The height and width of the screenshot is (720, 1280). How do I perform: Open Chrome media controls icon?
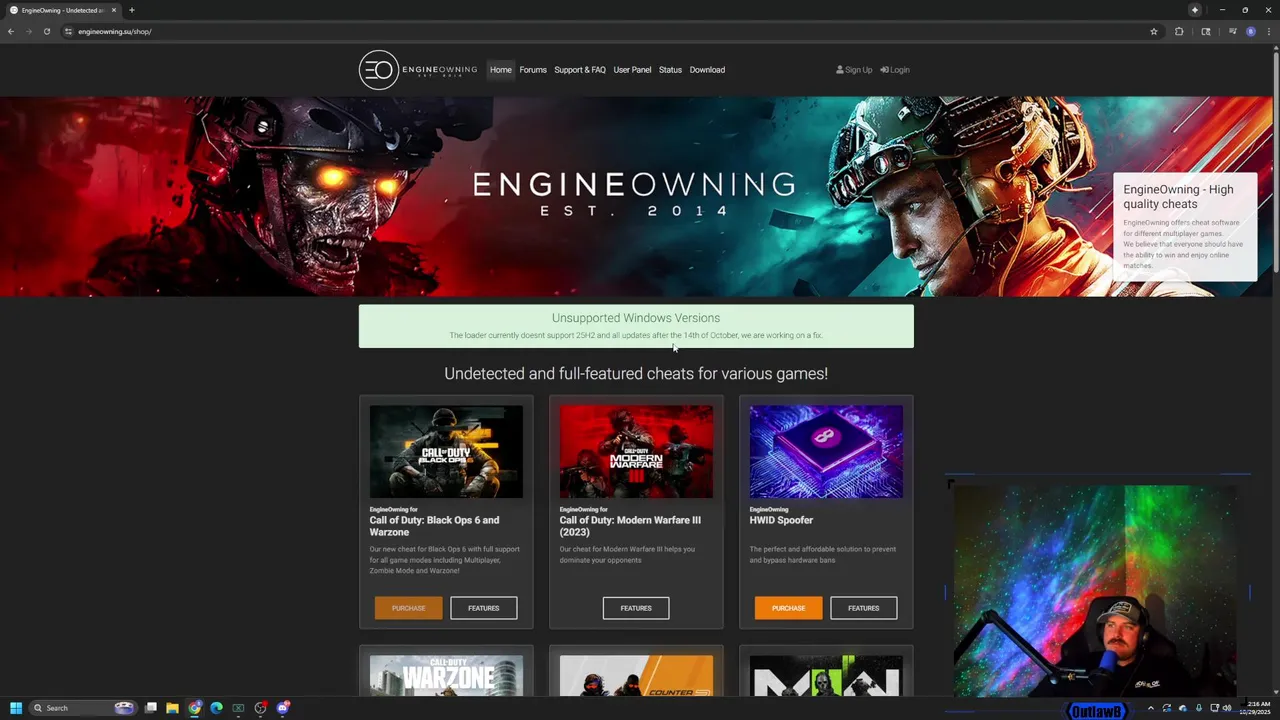[1233, 31]
